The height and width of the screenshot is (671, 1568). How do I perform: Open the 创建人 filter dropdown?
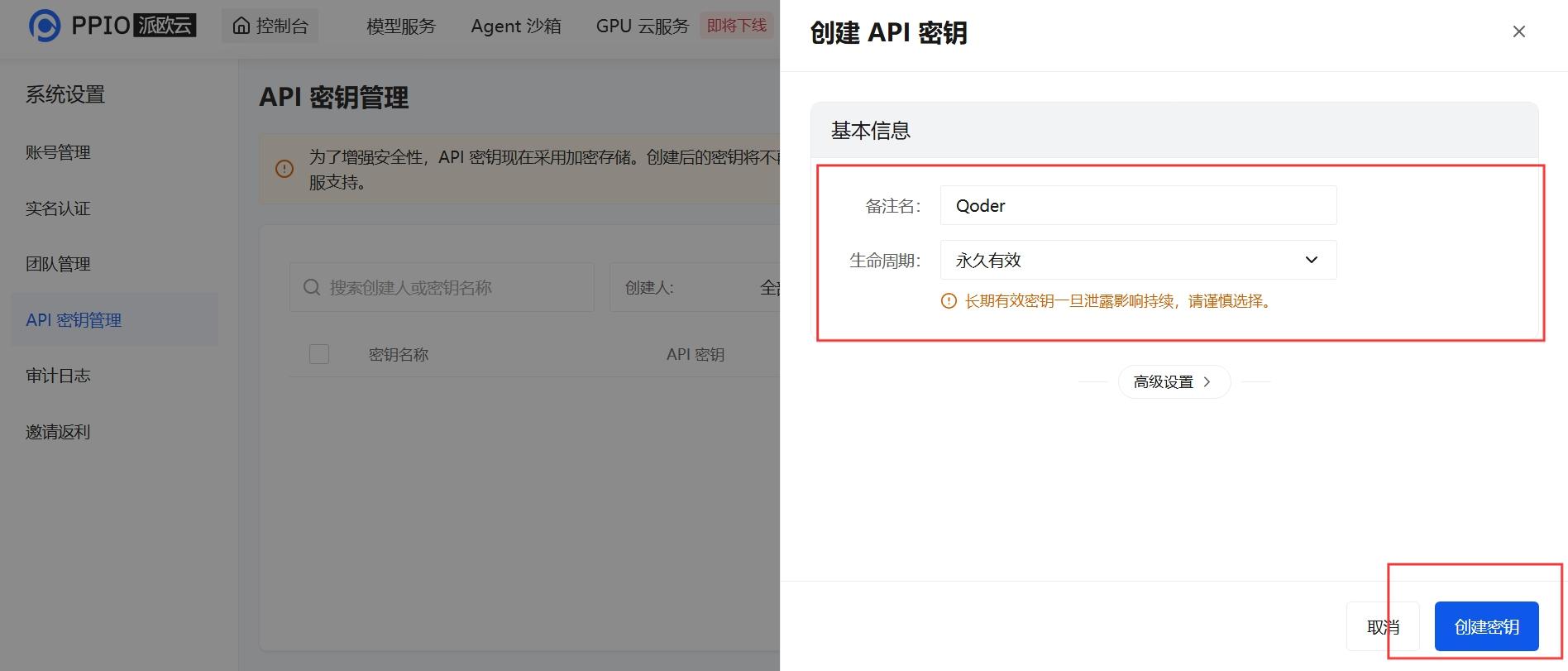pos(695,287)
